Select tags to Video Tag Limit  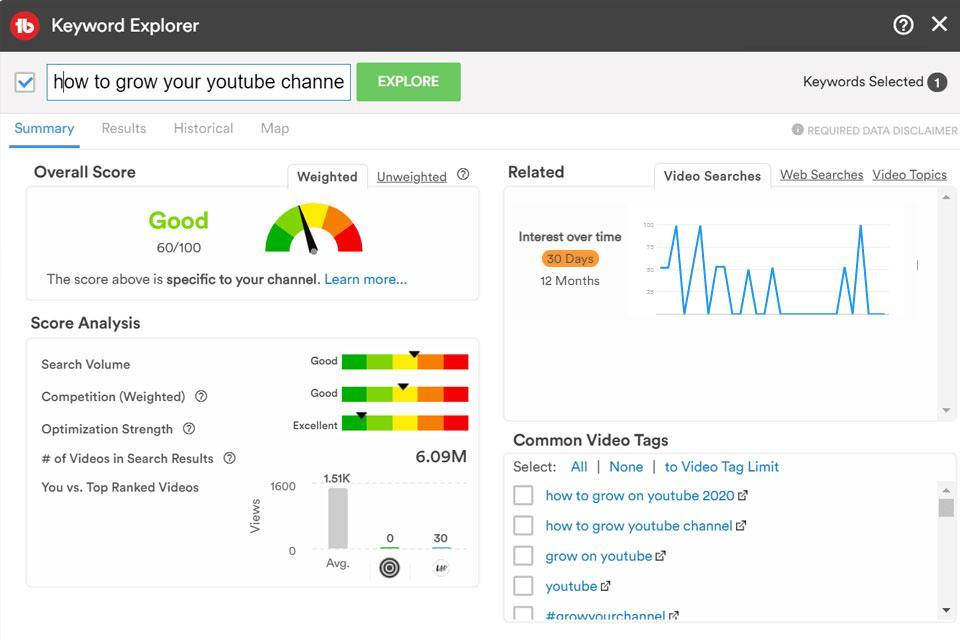pos(722,467)
